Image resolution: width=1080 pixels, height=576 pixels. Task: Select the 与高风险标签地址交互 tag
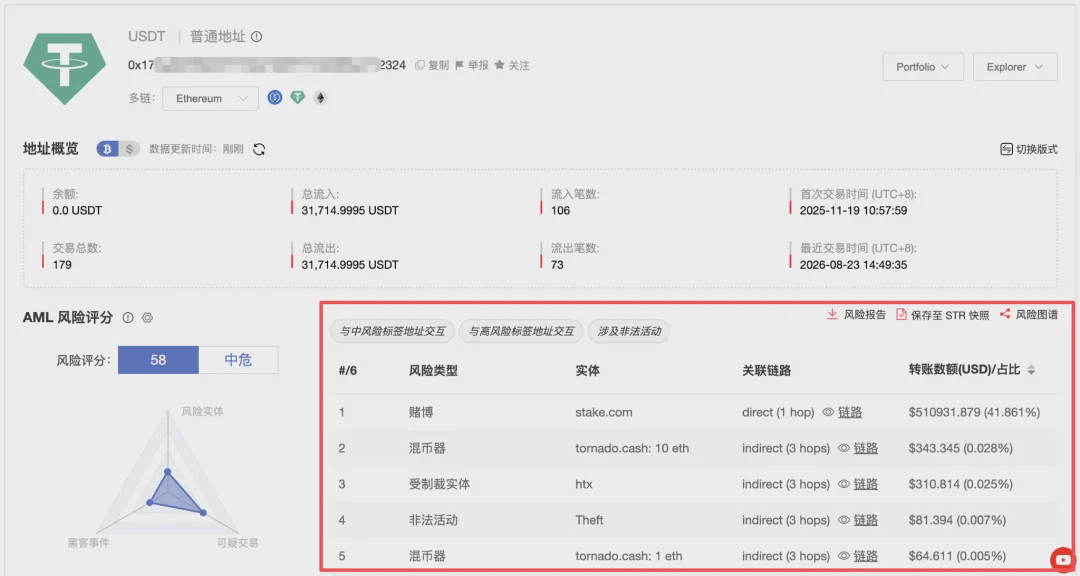[x=521, y=331]
